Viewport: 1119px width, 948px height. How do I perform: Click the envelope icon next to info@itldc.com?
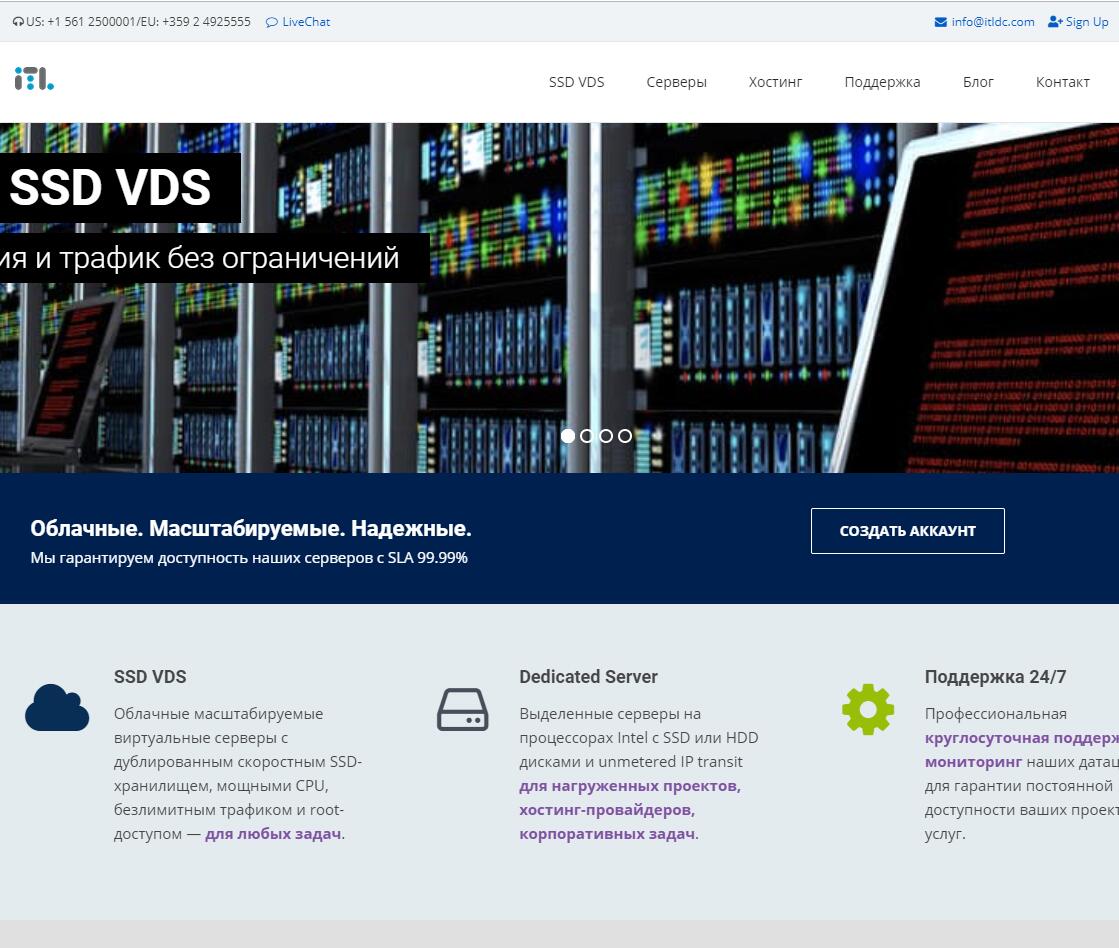pos(940,21)
